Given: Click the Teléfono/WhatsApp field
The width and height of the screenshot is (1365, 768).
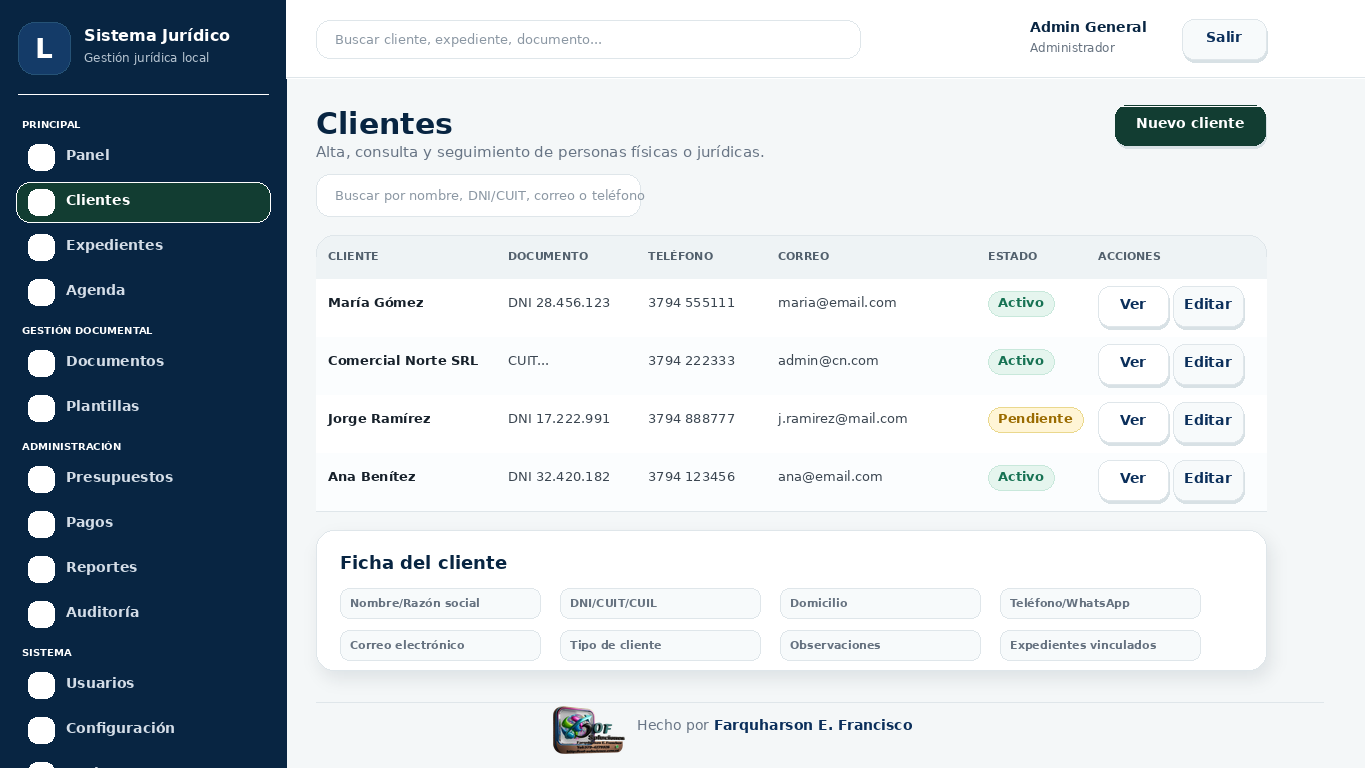Looking at the screenshot, I should point(1100,603).
